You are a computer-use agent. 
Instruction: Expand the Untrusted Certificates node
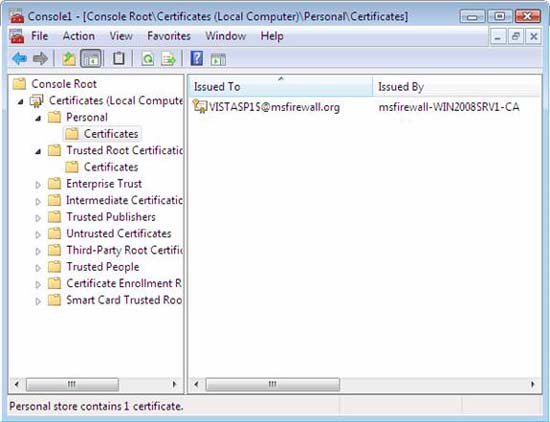click(38, 234)
